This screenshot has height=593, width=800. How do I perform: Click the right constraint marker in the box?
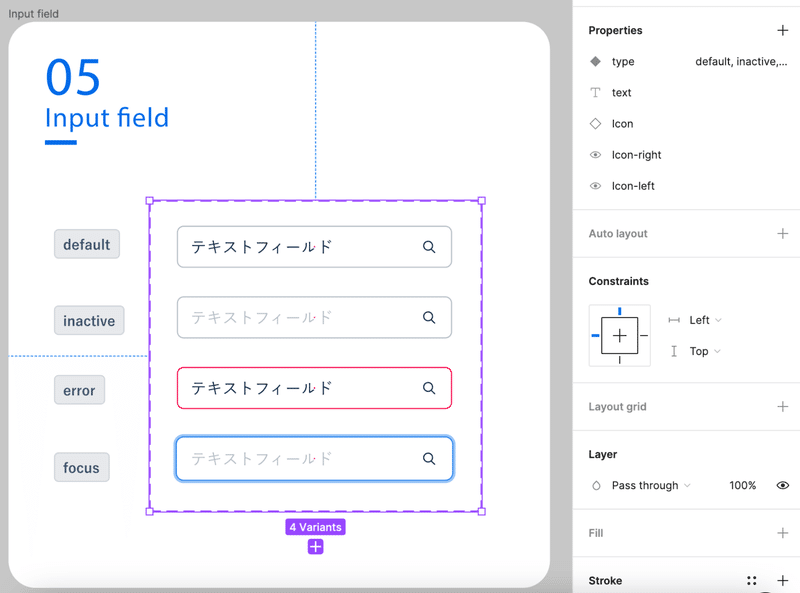(x=644, y=336)
